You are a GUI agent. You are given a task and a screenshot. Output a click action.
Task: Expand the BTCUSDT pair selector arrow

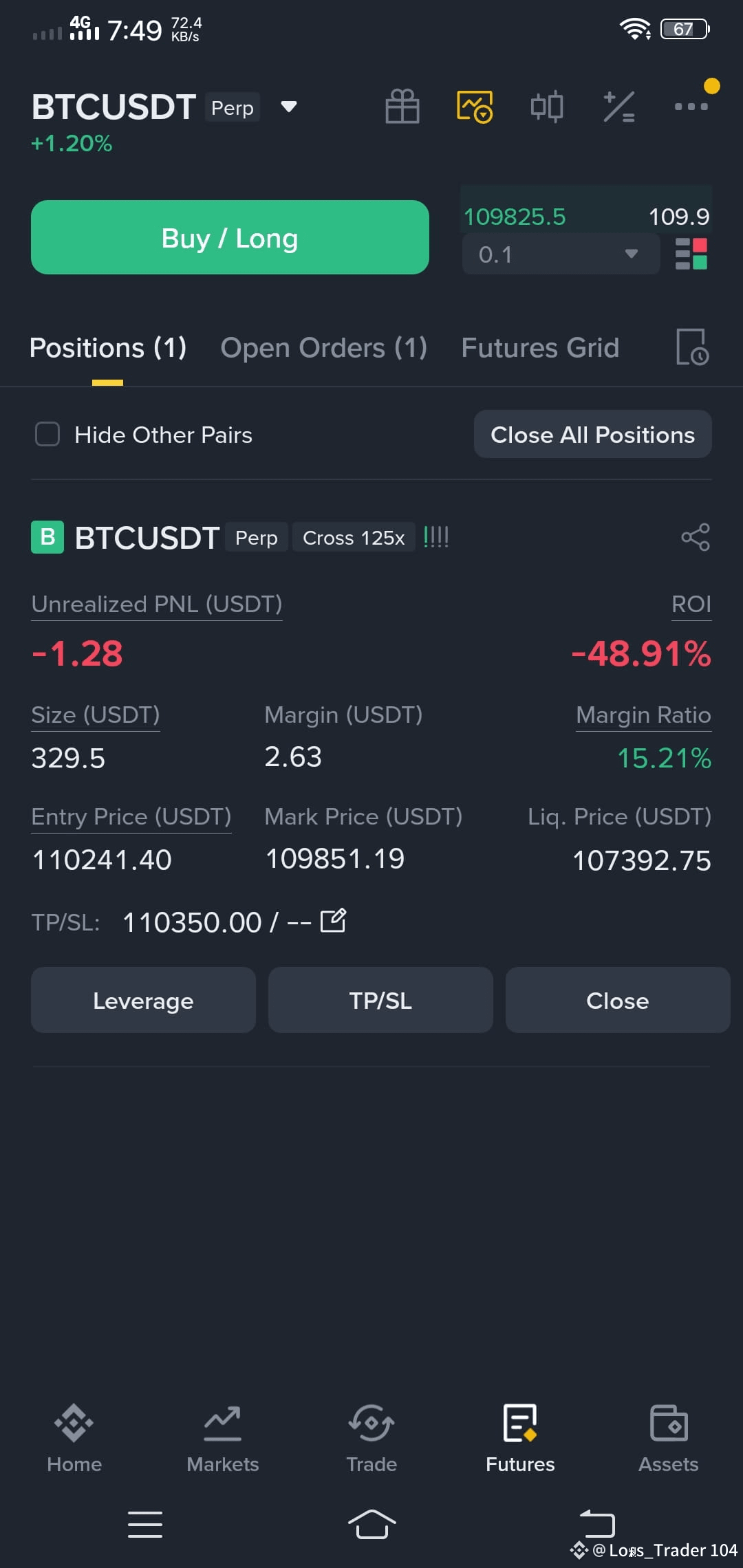point(289,107)
